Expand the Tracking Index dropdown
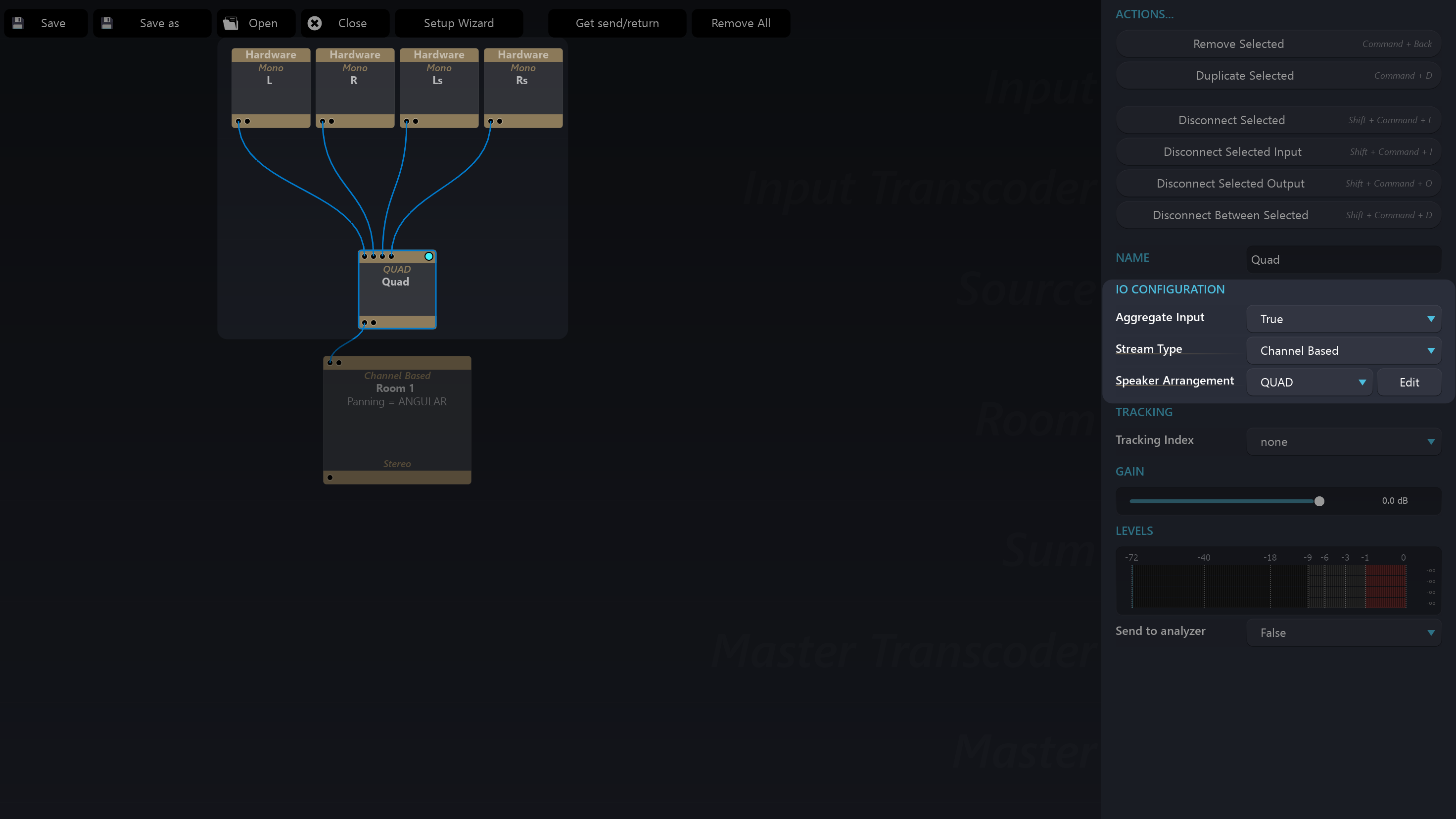The height and width of the screenshot is (819, 1456). click(1344, 441)
